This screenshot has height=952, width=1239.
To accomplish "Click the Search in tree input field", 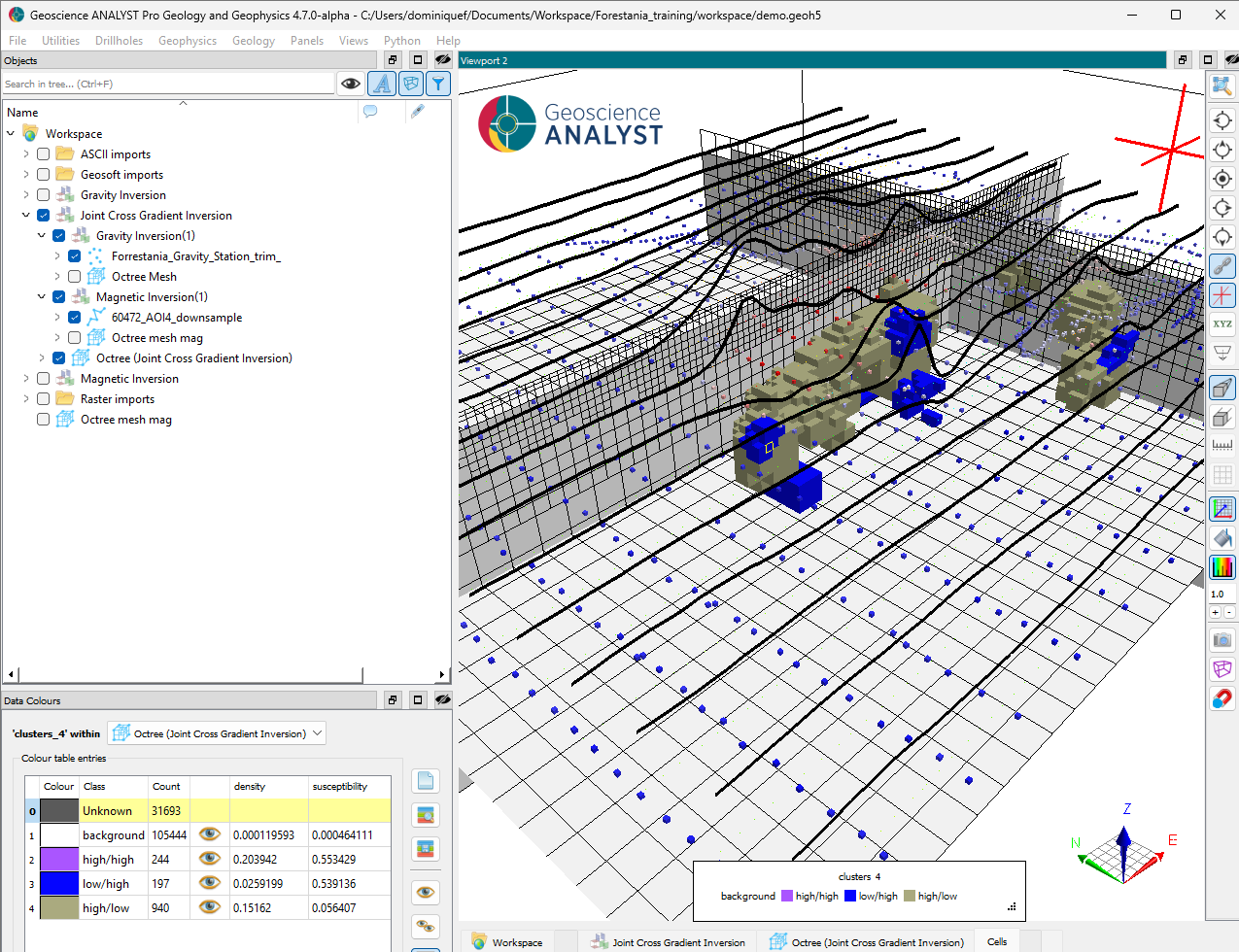I will (167, 85).
